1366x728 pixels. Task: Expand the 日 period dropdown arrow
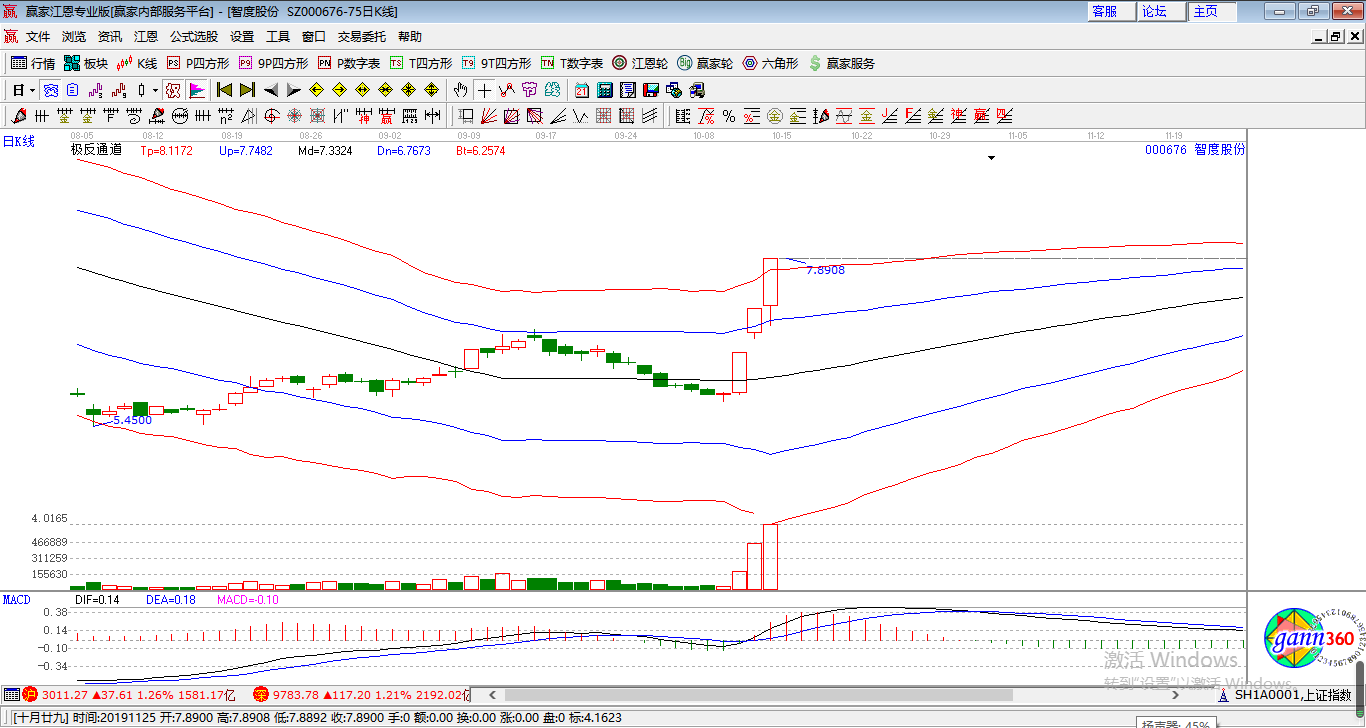(x=32, y=90)
